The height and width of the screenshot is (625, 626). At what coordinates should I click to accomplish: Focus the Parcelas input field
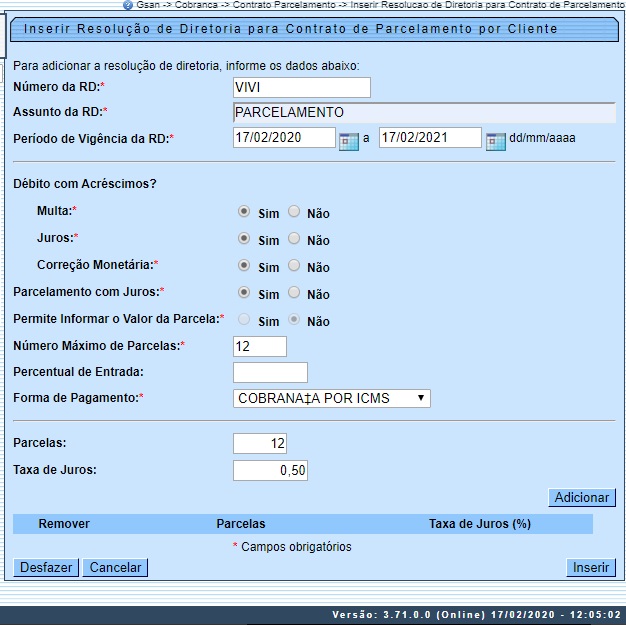coord(260,443)
